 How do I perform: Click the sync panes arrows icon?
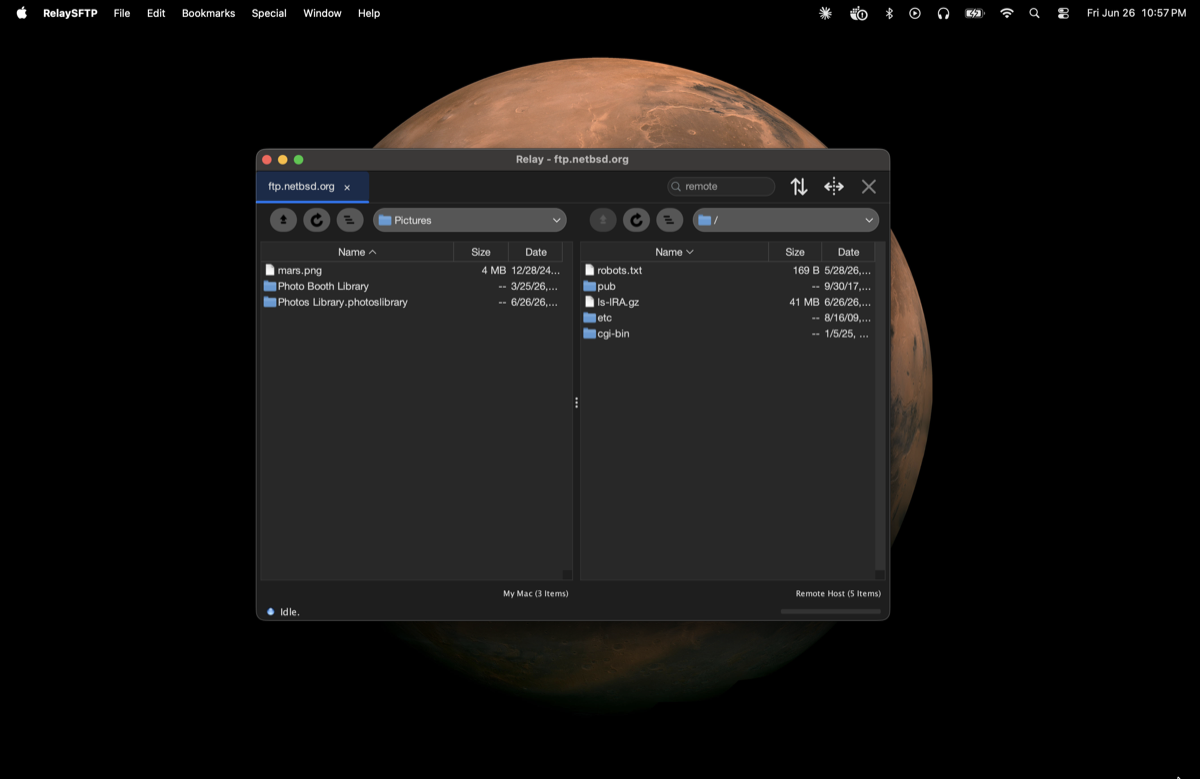834,187
